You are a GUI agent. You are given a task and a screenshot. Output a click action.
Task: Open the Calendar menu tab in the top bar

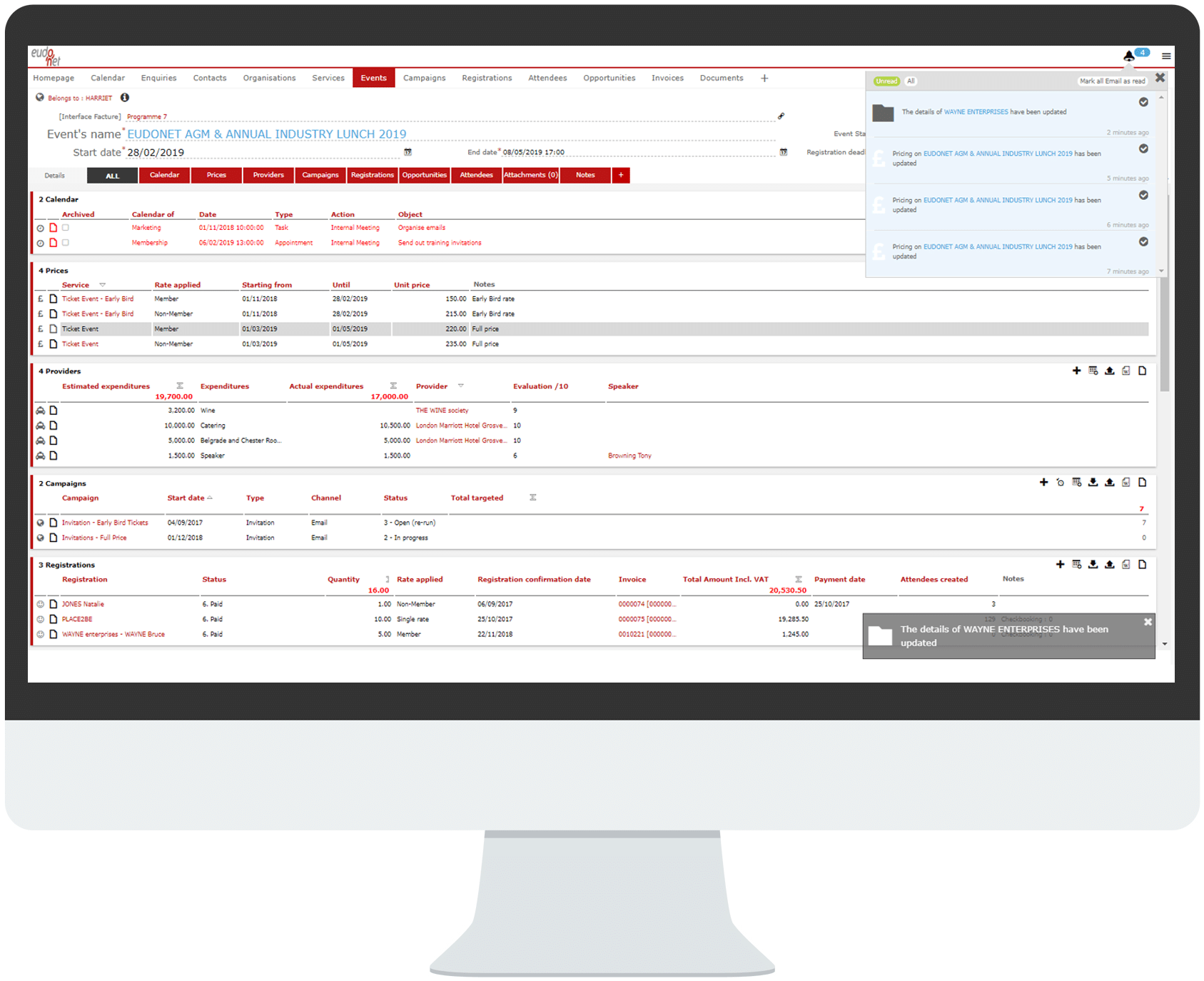point(108,78)
